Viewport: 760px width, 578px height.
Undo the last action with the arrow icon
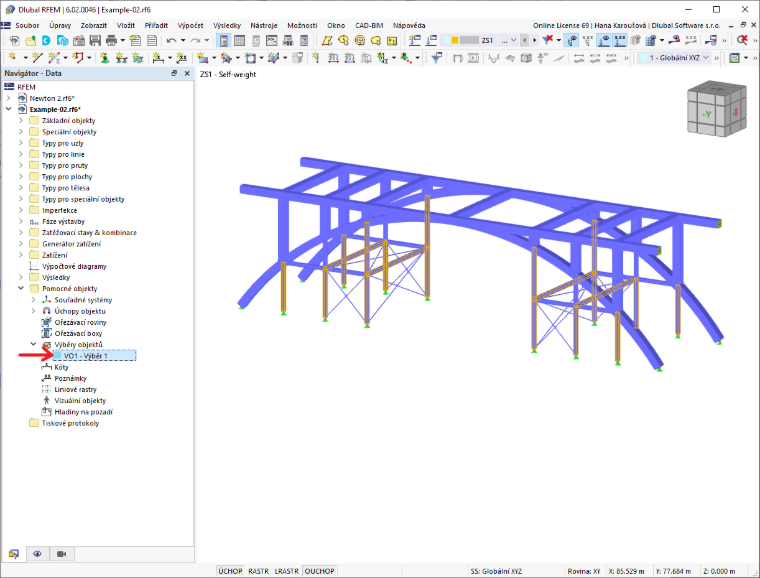tap(171, 40)
